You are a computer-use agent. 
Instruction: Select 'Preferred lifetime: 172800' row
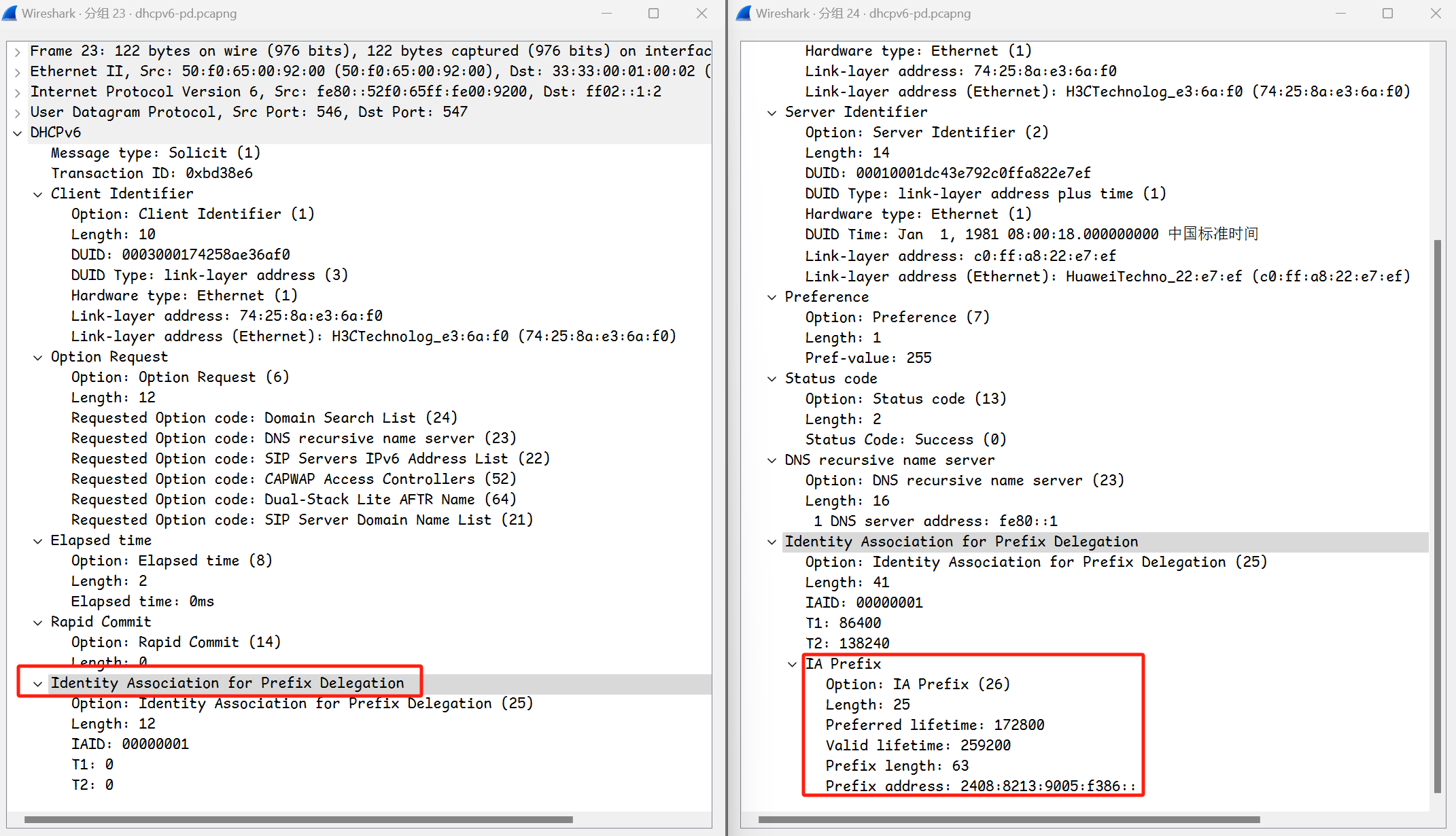pos(935,725)
